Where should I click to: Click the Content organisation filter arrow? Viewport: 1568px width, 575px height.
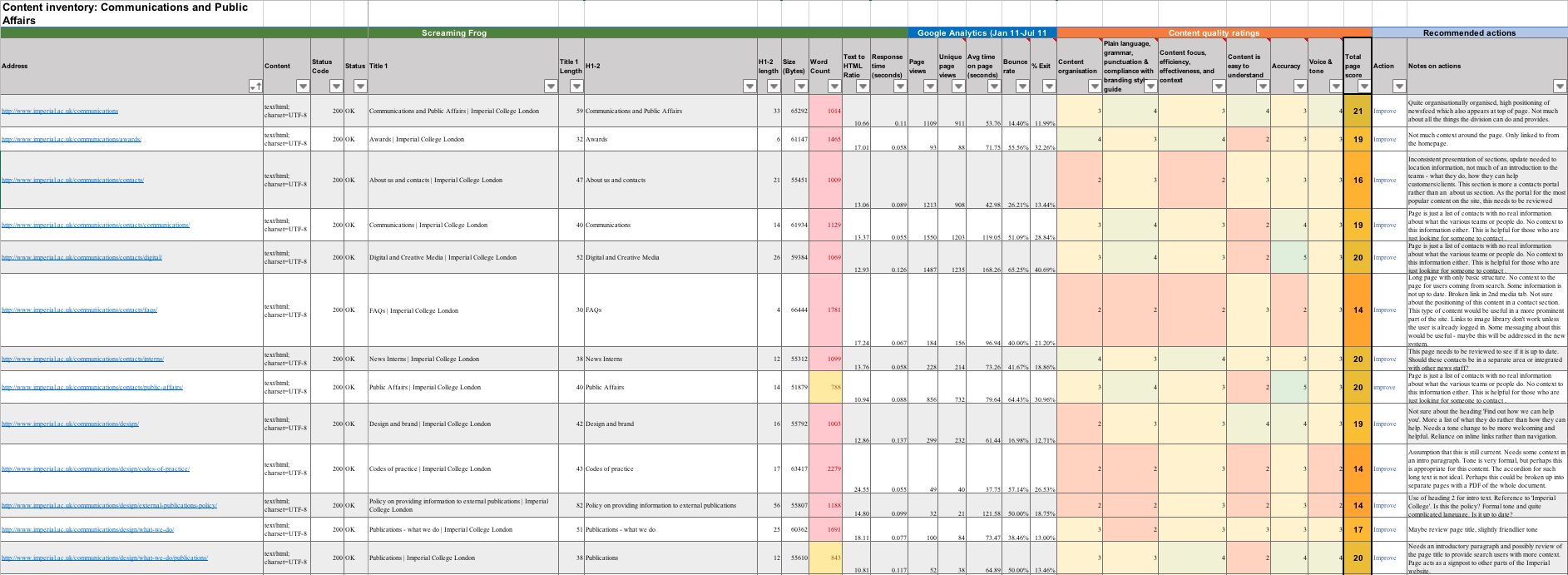(x=1095, y=87)
